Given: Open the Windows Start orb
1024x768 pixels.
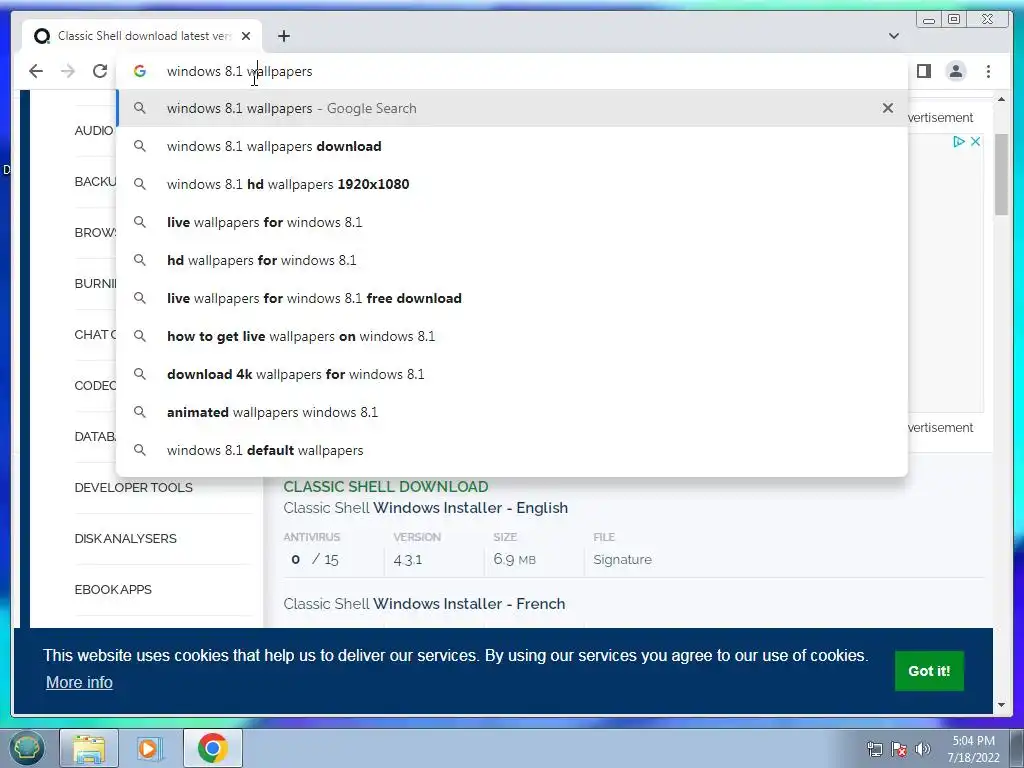Looking at the screenshot, I should [x=26, y=748].
